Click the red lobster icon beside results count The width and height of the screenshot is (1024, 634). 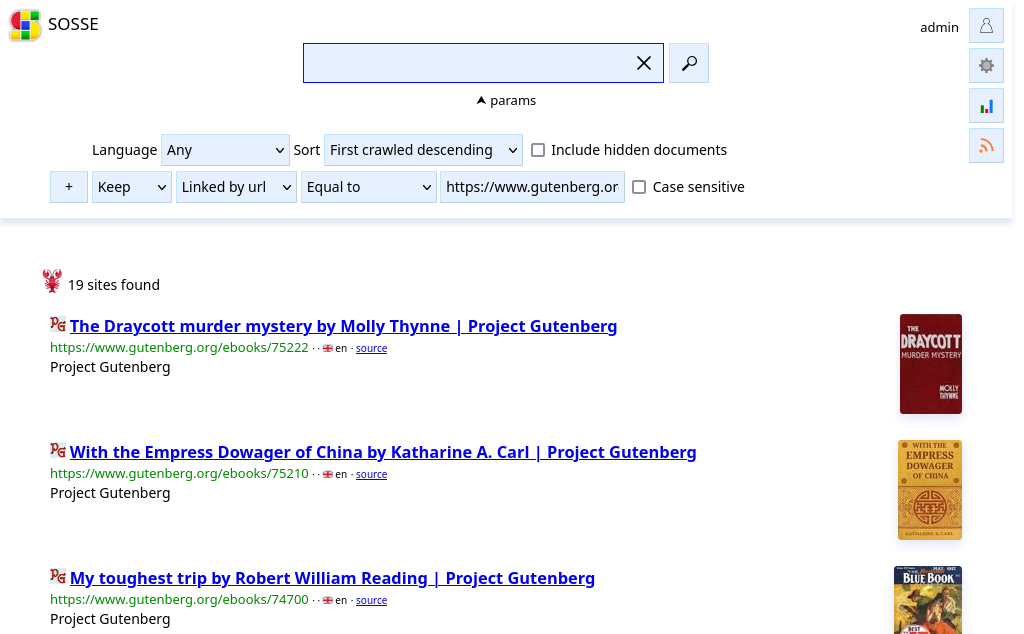(52, 281)
